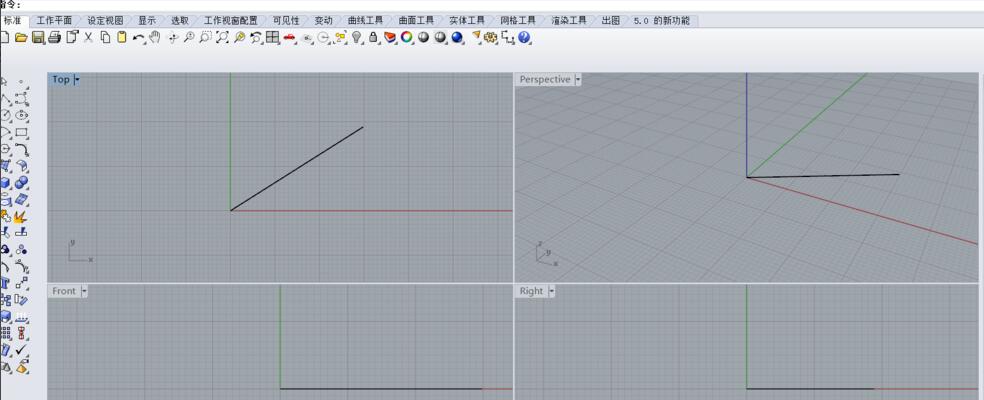Screen dimensions: 984x400
Task: Cut selection with the scissors icon
Action: click(88, 38)
